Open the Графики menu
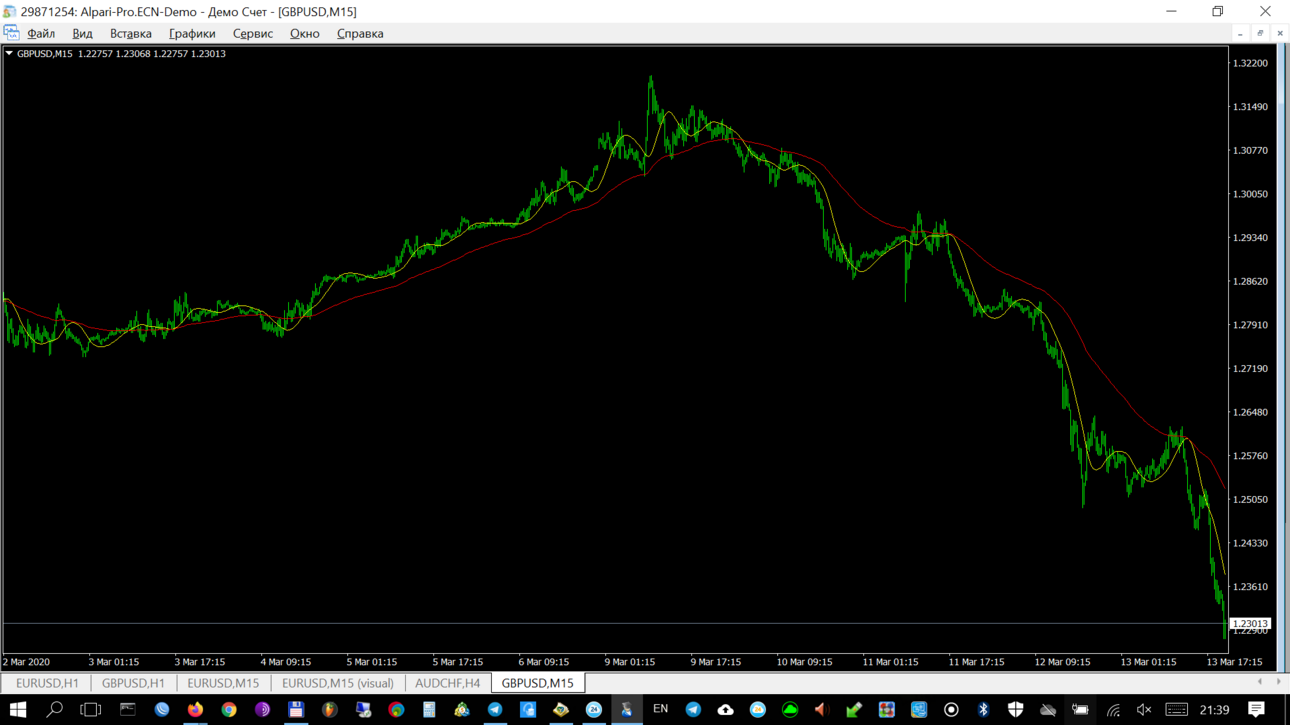This screenshot has height=725, width=1290. click(192, 34)
